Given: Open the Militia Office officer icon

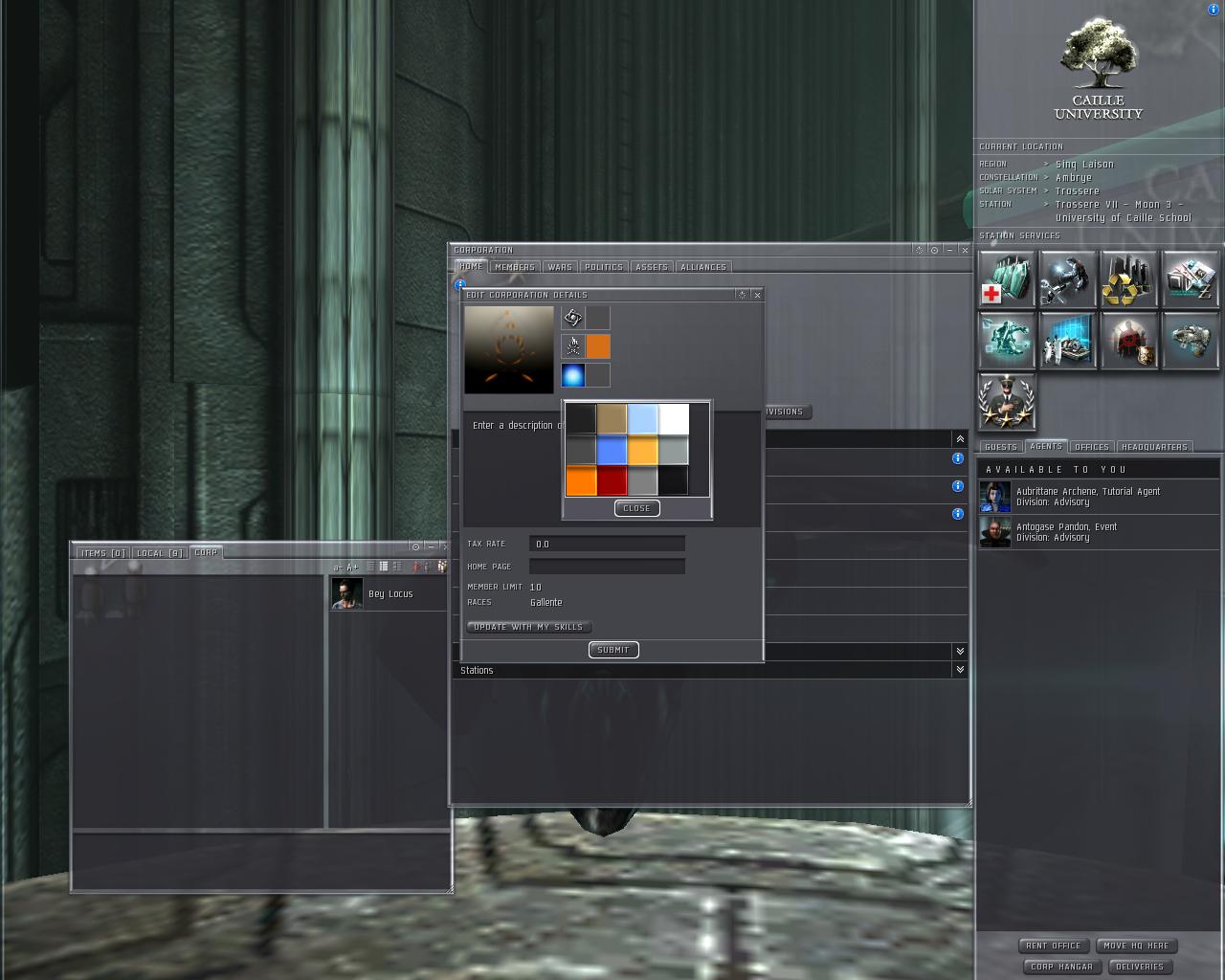Looking at the screenshot, I should click(1007, 402).
